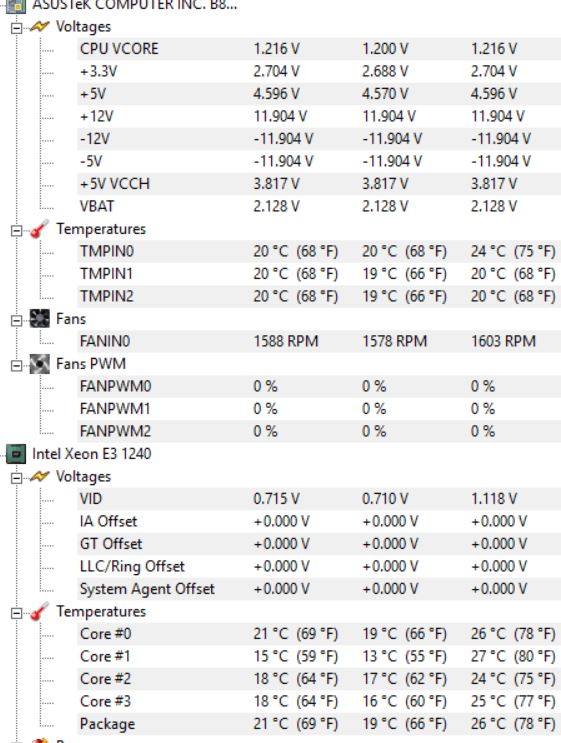Click the Intel Xeon E3 1240 chip icon
Screen dimensions: 561x743
point(16,454)
